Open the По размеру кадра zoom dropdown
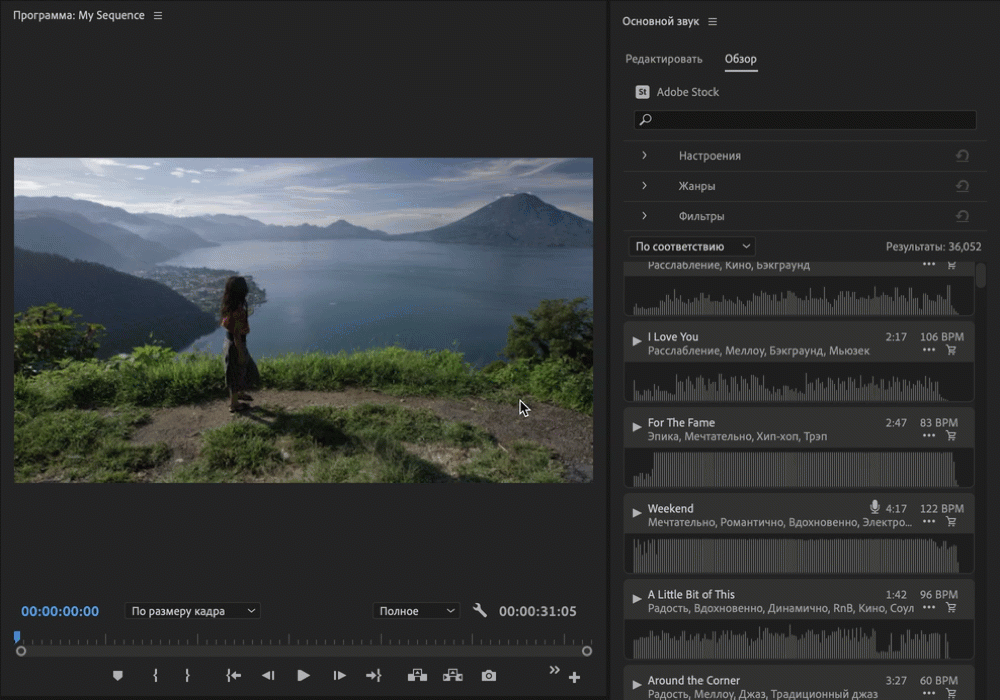 point(193,611)
